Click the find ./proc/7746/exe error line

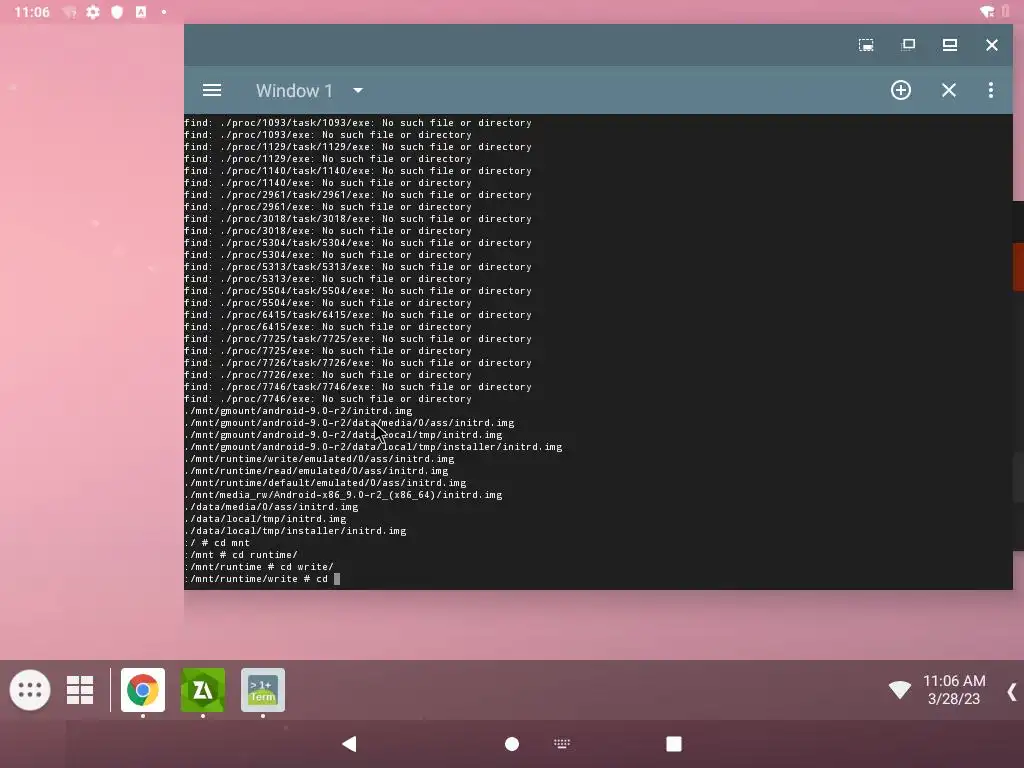click(x=328, y=399)
